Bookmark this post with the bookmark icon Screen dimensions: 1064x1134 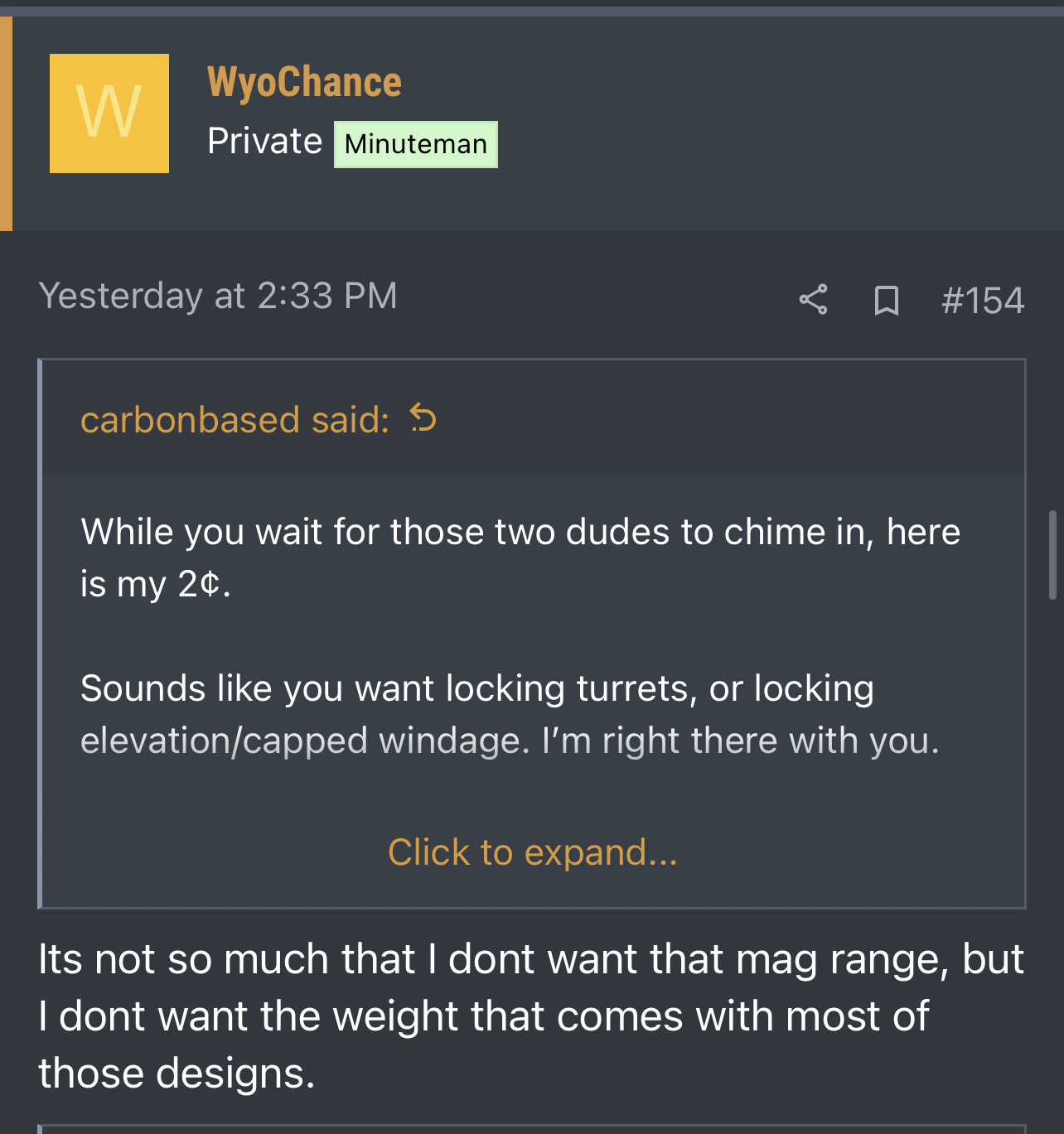(887, 300)
